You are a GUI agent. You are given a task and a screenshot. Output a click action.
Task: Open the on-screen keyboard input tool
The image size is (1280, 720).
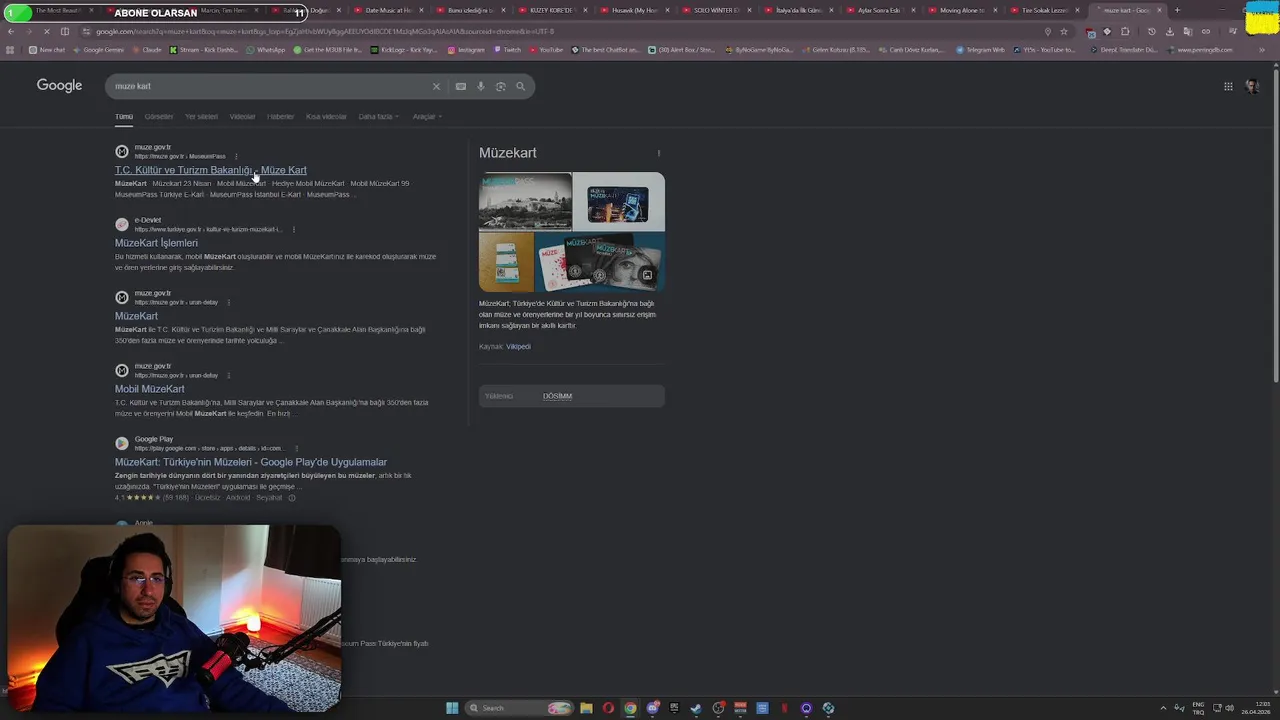[x=461, y=86]
